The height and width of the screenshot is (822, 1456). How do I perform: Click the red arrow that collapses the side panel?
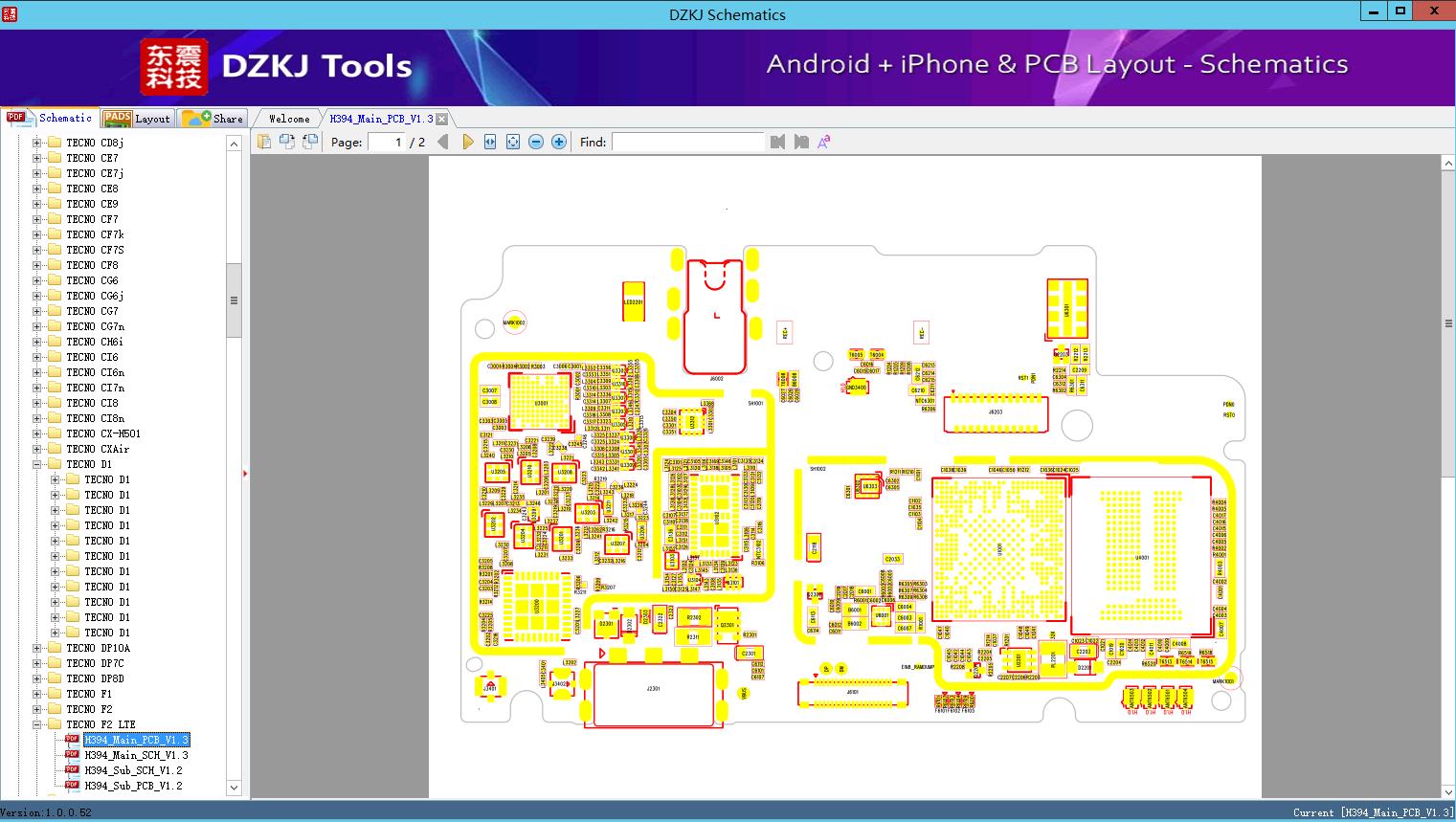[245, 473]
